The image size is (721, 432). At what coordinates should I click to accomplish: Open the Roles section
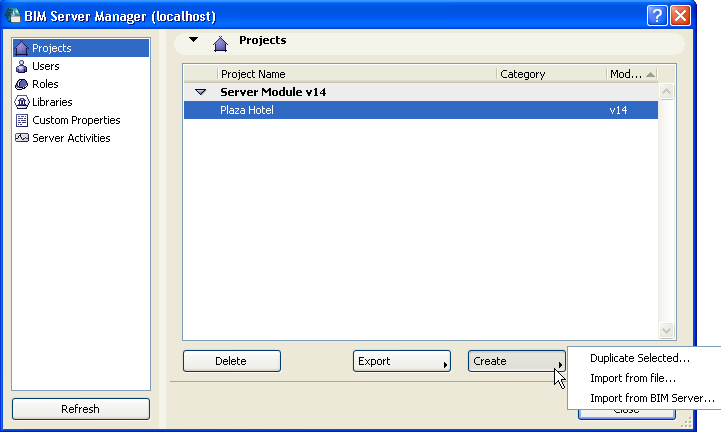click(45, 84)
